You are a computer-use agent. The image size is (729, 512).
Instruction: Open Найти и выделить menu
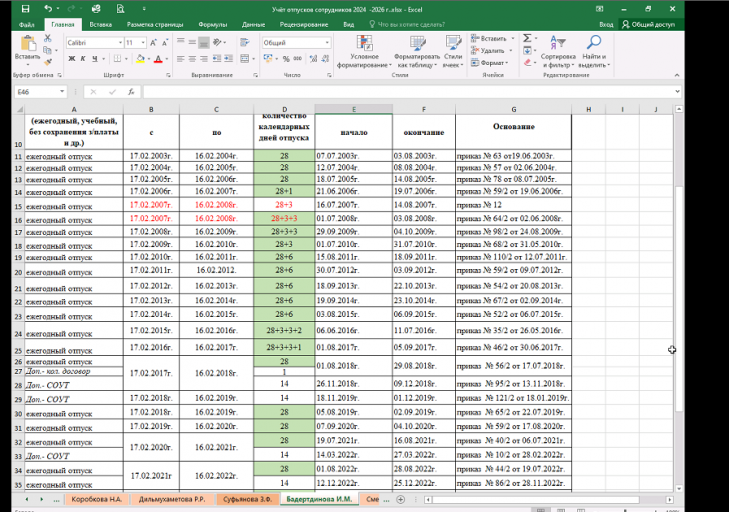click(x=595, y=52)
